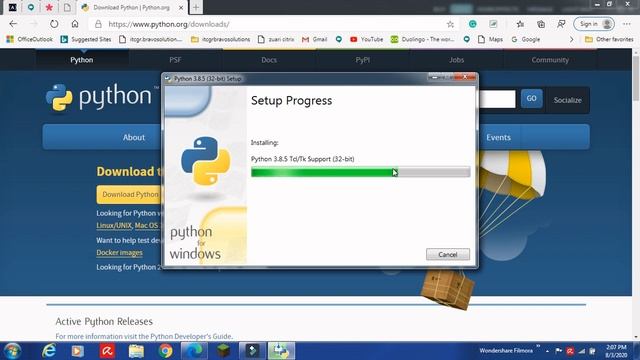The width and height of the screenshot is (640, 360).
Task: Open the OfficeOutlook bookmark
Action: pos(29,39)
